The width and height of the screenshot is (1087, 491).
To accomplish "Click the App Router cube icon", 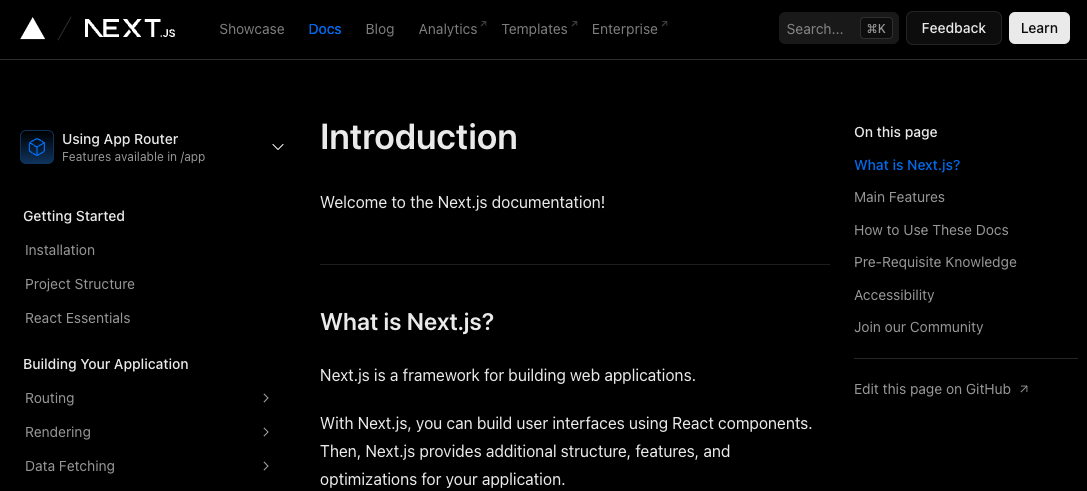I will coord(37,147).
